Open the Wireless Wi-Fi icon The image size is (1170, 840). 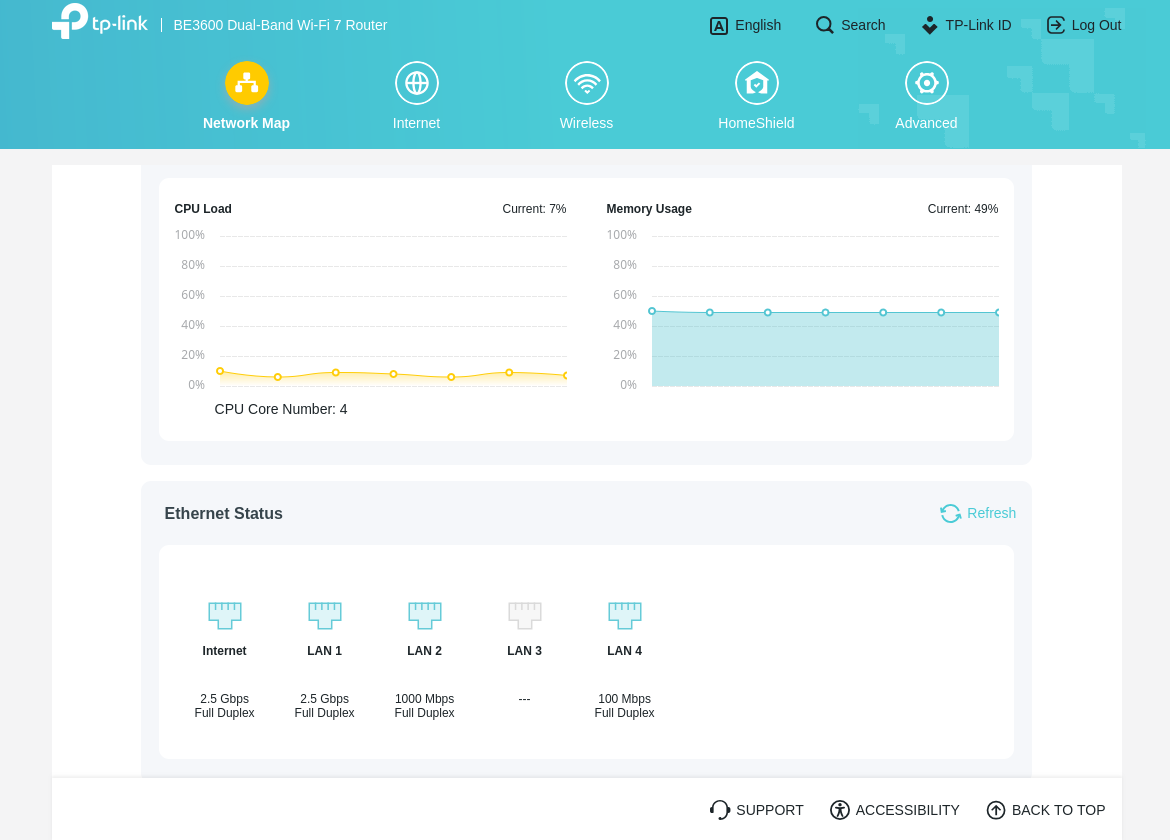tap(586, 83)
